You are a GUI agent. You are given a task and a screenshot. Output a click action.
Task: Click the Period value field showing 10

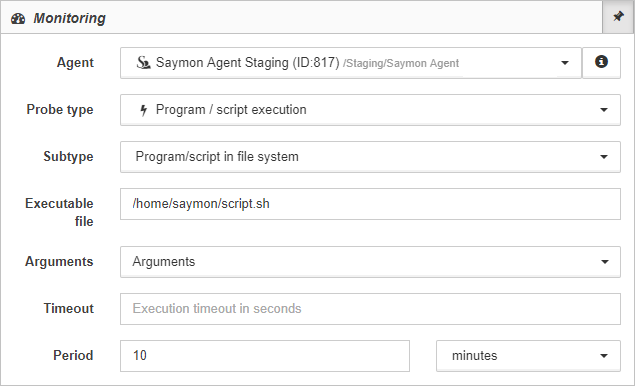click(x=265, y=356)
